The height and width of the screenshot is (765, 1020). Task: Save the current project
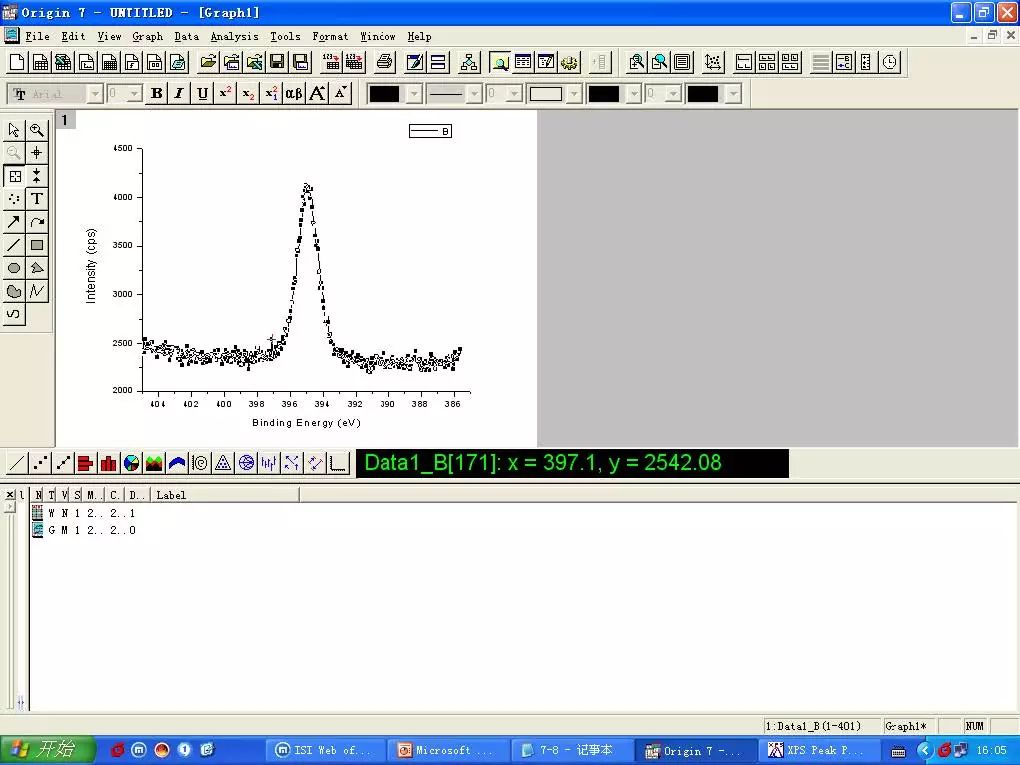pos(277,62)
